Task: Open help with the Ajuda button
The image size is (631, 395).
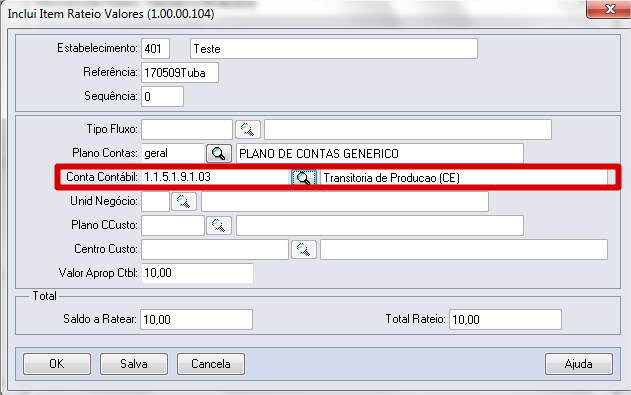Action: (579, 364)
